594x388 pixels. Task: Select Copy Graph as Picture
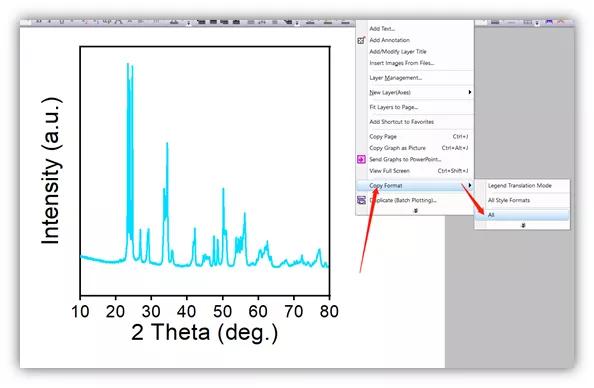(x=397, y=148)
